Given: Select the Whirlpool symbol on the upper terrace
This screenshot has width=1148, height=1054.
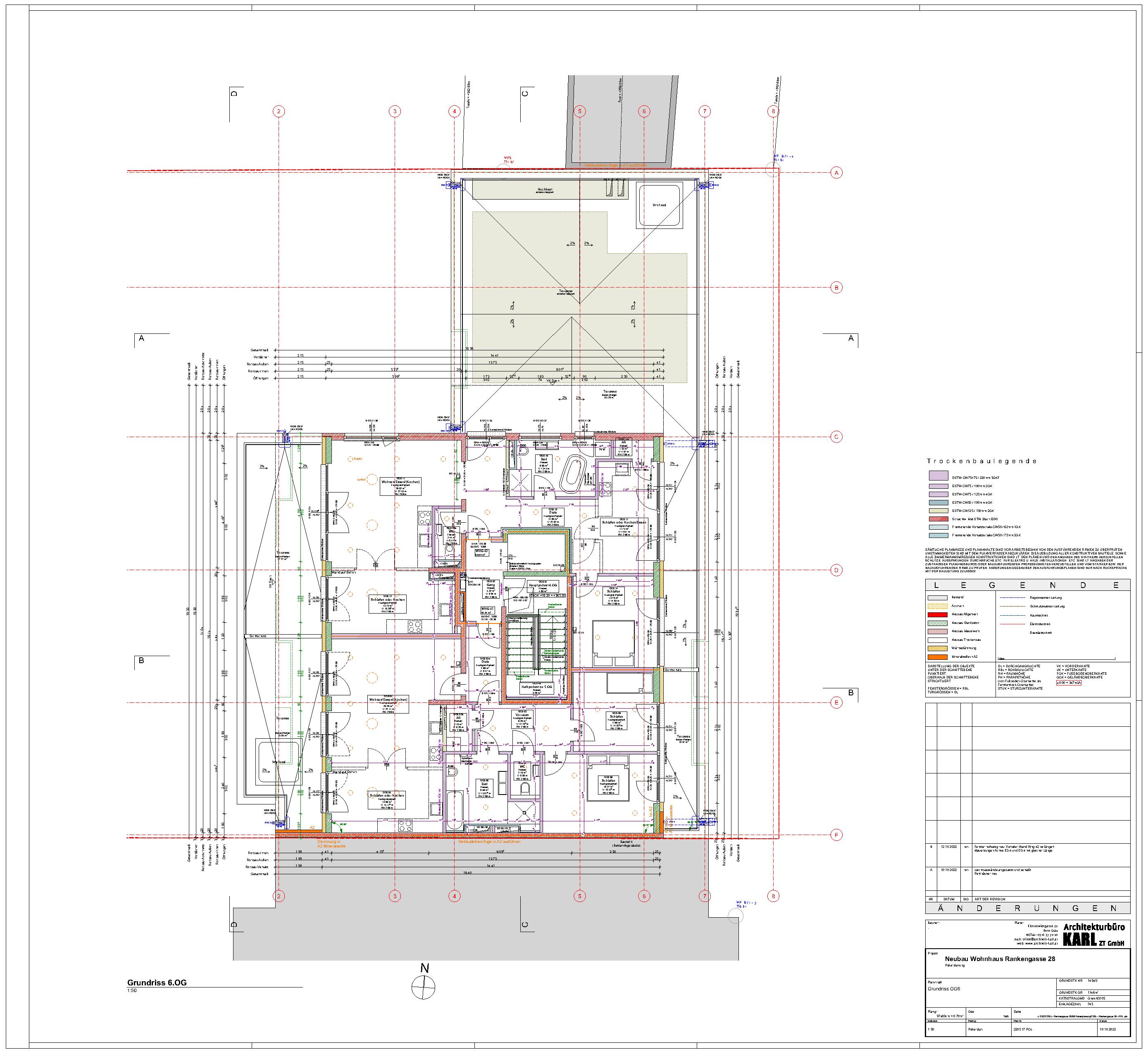Looking at the screenshot, I should 659,205.
